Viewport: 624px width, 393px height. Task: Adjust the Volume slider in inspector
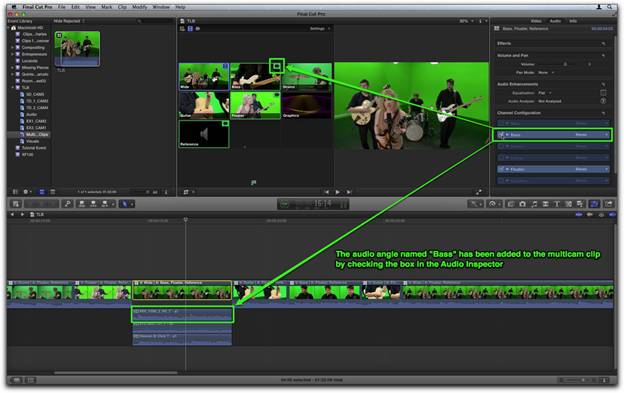(x=565, y=64)
